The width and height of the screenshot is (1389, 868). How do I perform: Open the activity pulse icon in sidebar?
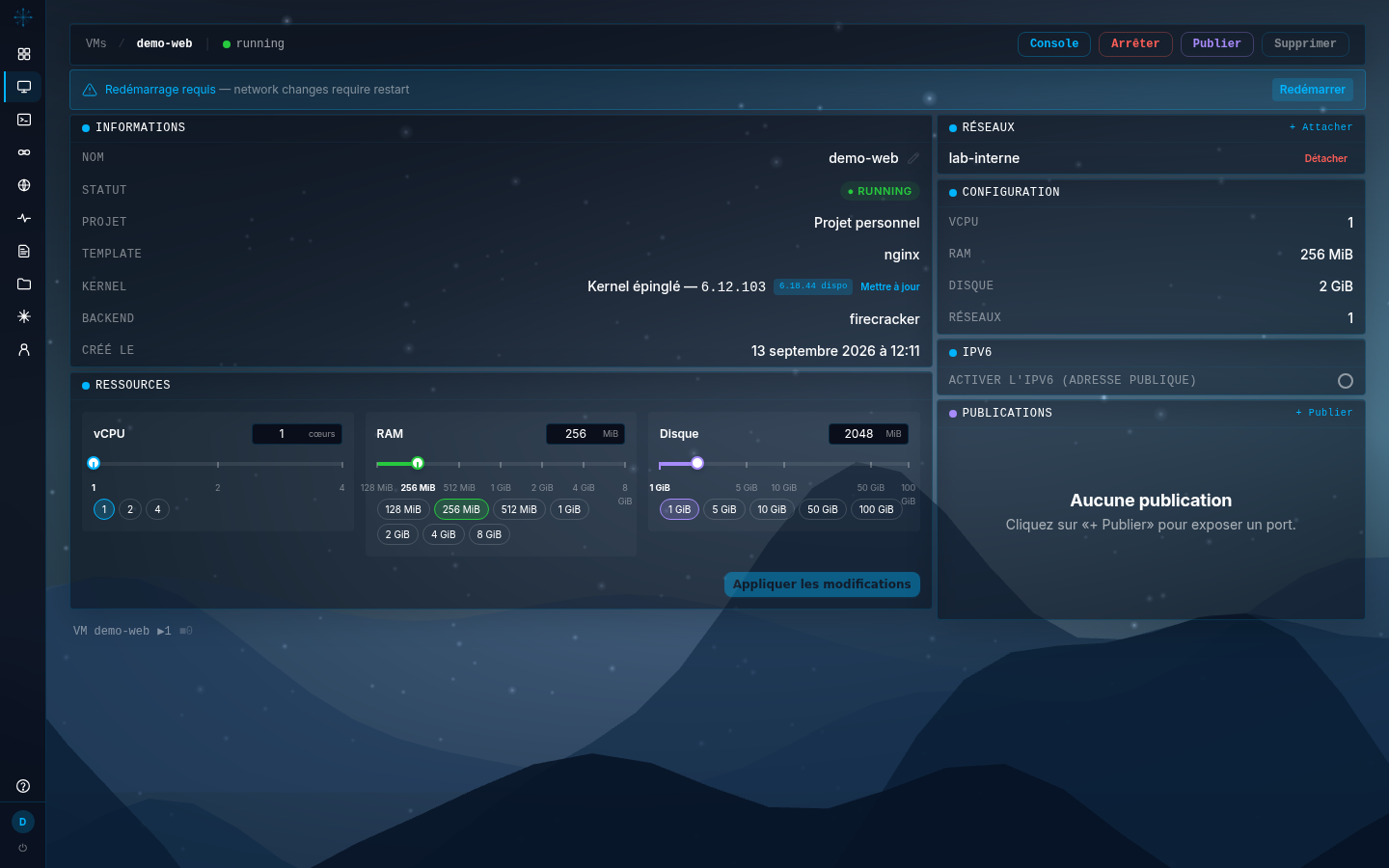(x=24, y=218)
